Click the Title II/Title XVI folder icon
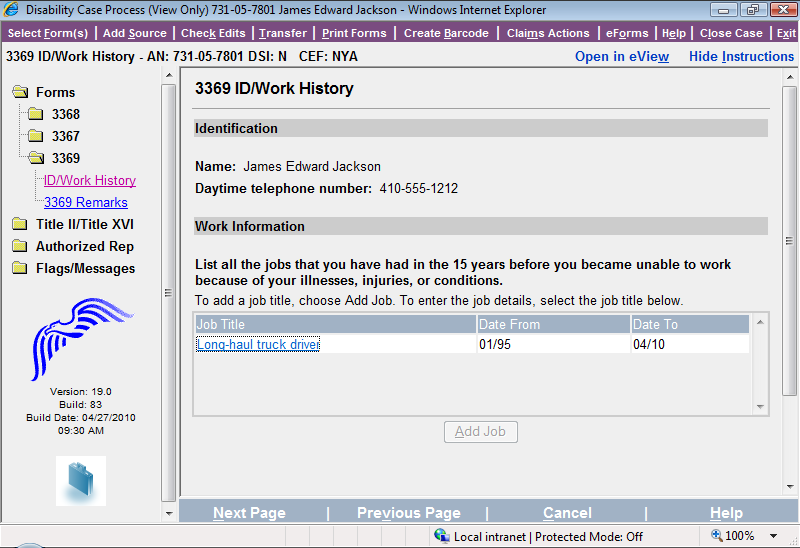The width and height of the screenshot is (800, 548). coord(20,224)
